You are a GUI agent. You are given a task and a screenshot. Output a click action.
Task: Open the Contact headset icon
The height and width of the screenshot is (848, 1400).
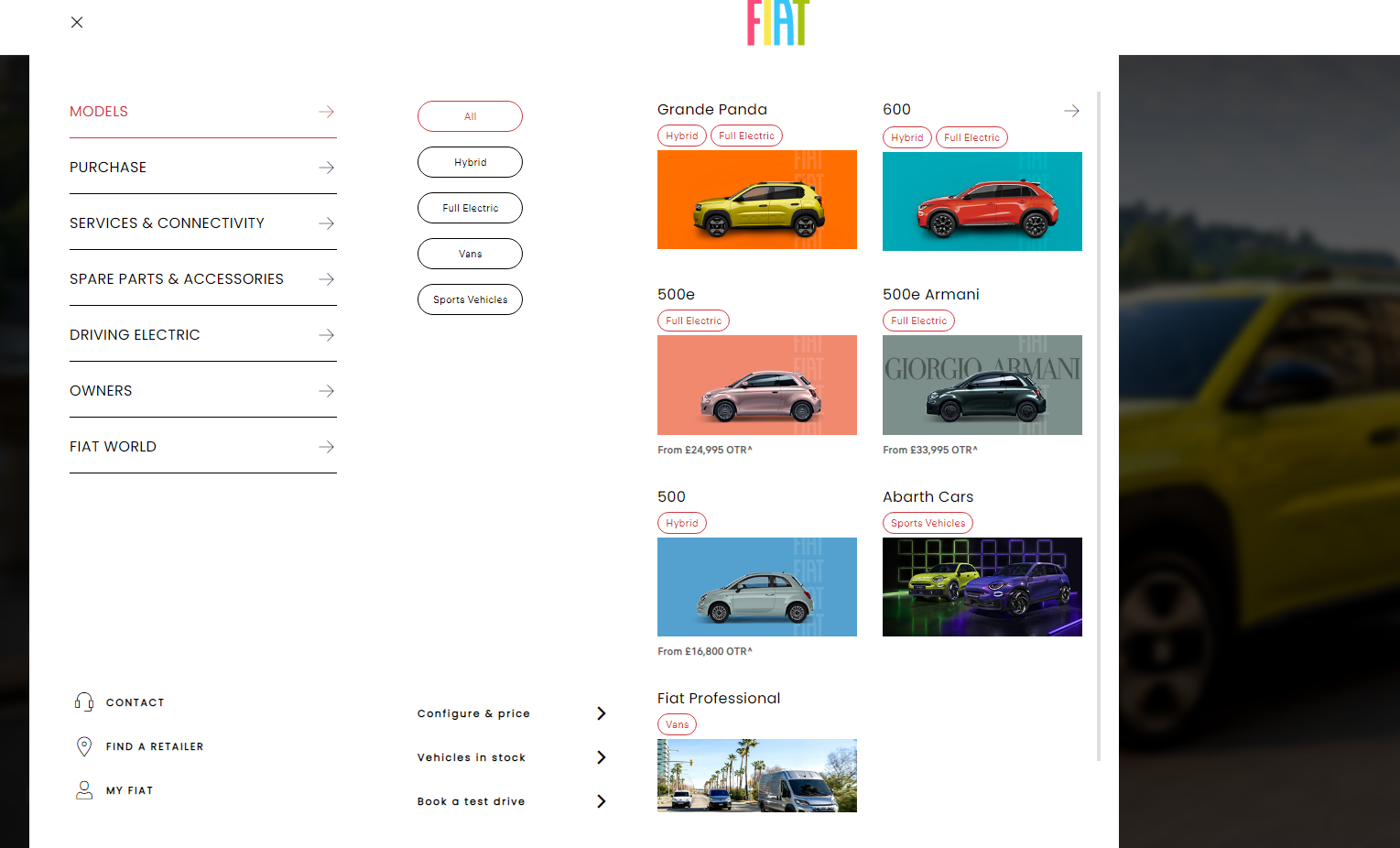[x=84, y=702]
